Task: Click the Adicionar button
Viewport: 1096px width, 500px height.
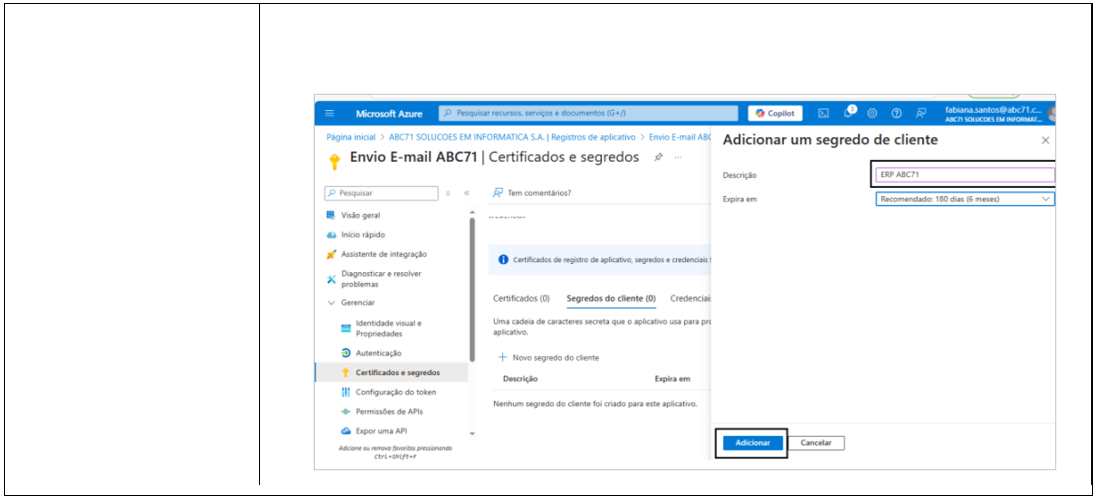Action: [x=752, y=442]
